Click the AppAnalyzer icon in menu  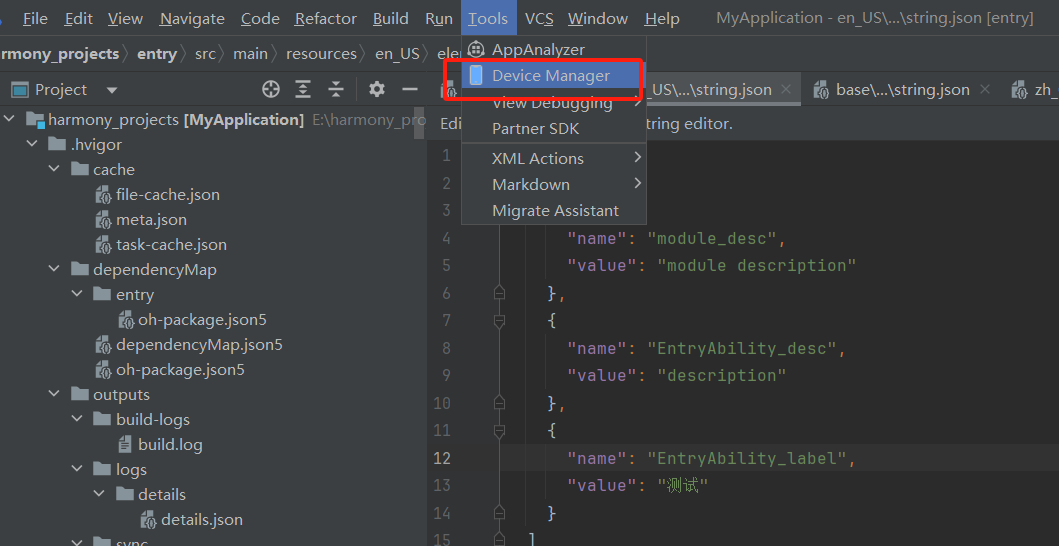pos(476,49)
